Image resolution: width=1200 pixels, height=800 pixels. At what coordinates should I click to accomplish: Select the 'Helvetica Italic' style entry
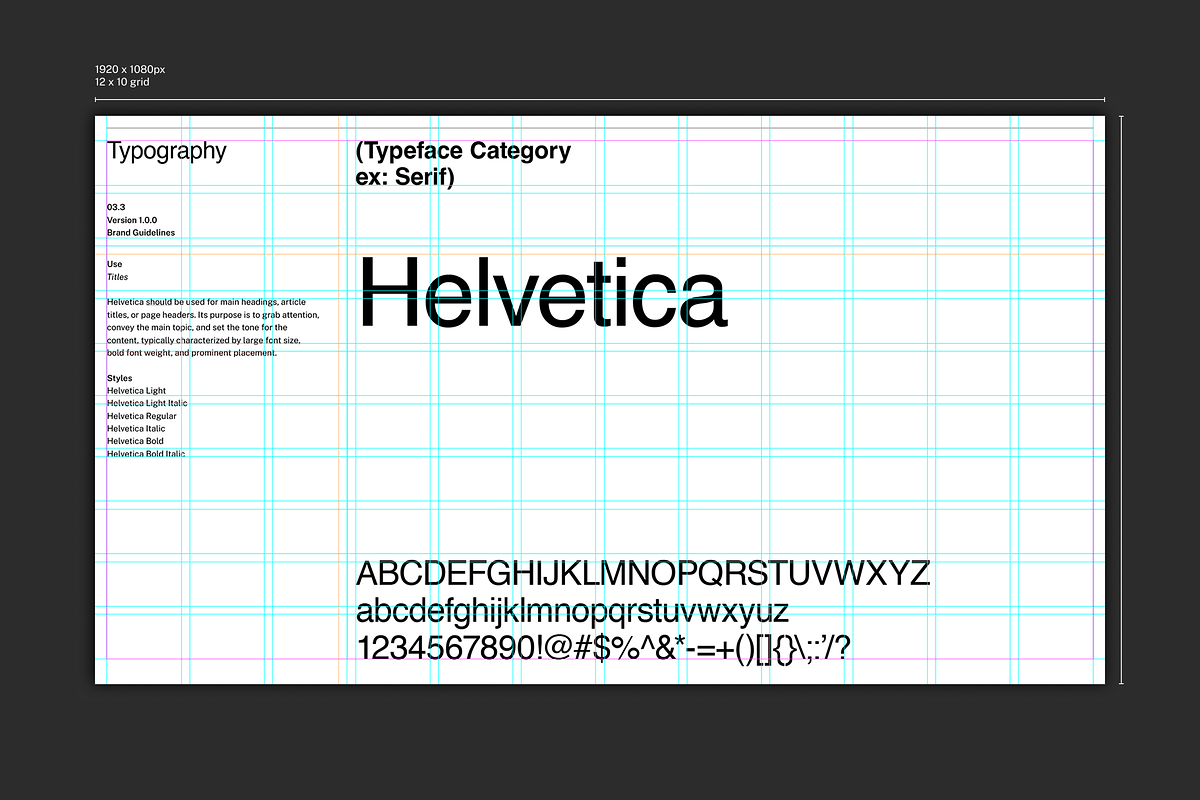pyautogui.click(x=136, y=428)
